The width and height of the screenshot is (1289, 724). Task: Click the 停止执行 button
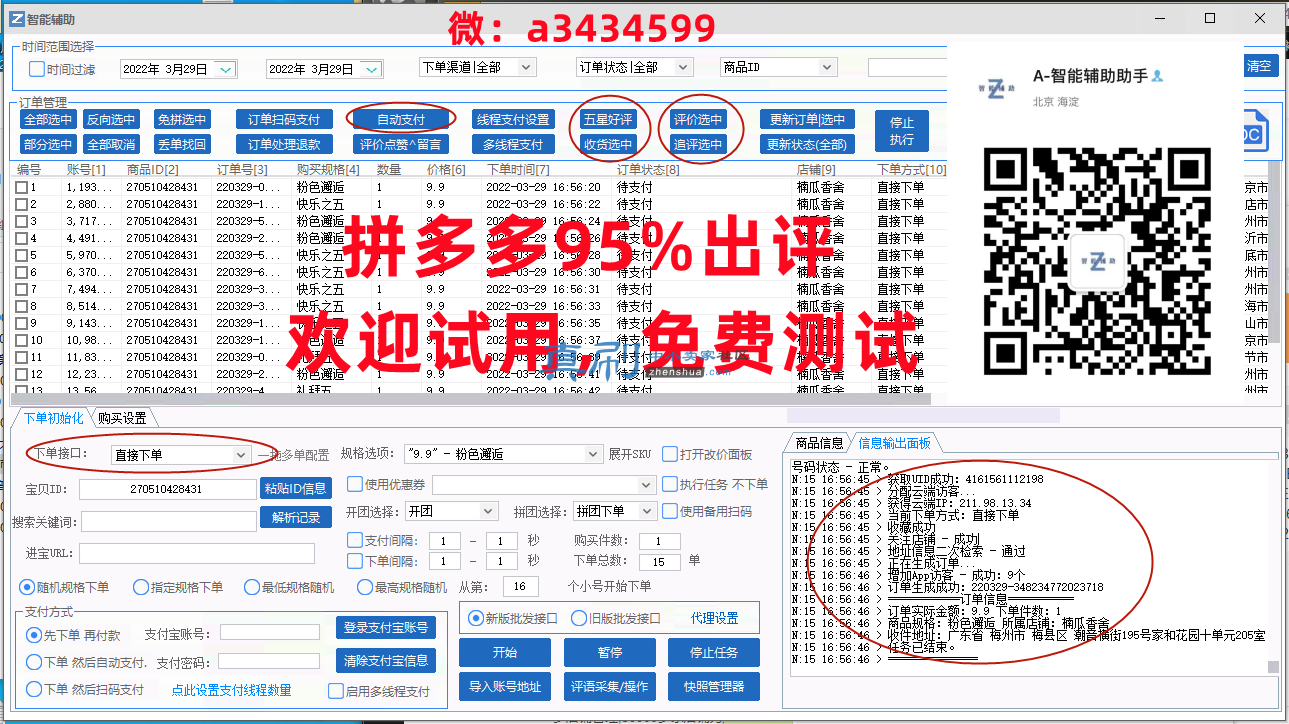coord(902,132)
